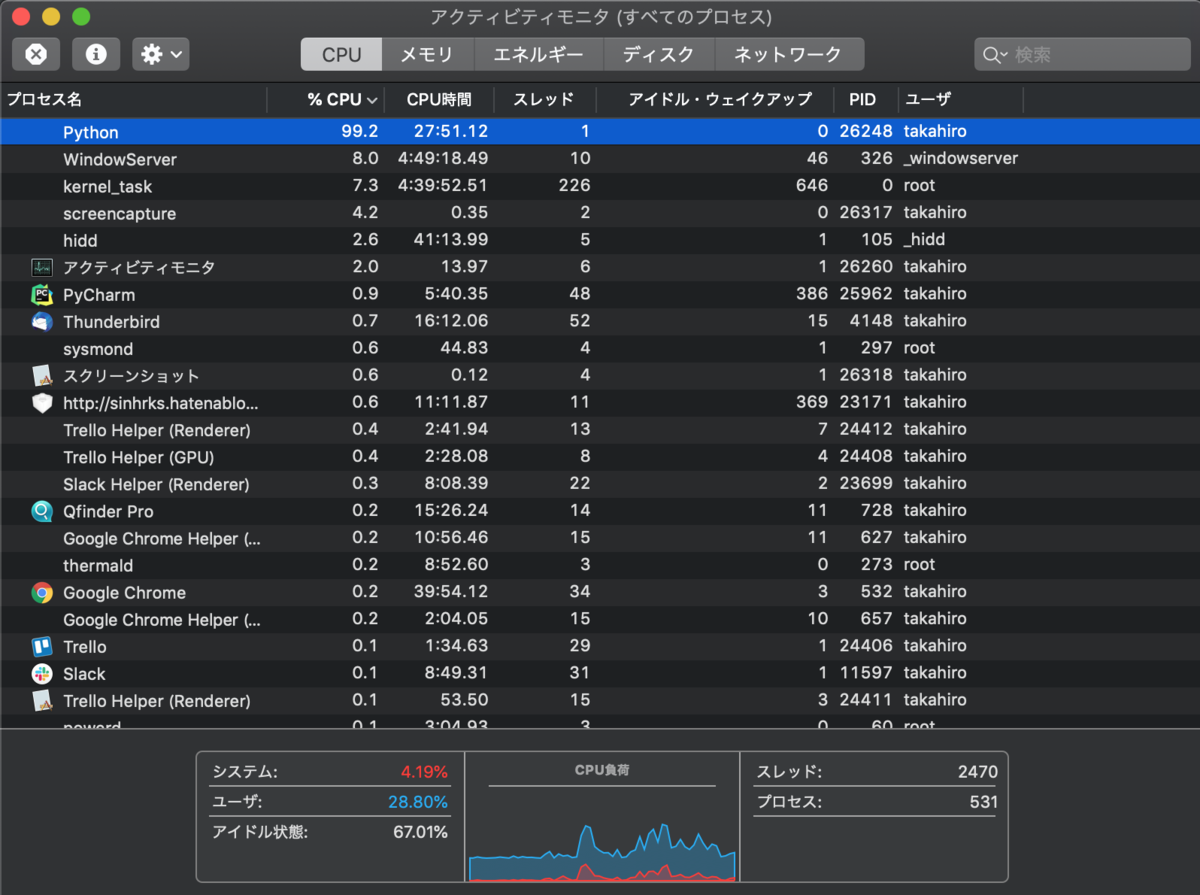Click the 検索 search field
Screen dimensions: 1200x895
pos(1081,54)
